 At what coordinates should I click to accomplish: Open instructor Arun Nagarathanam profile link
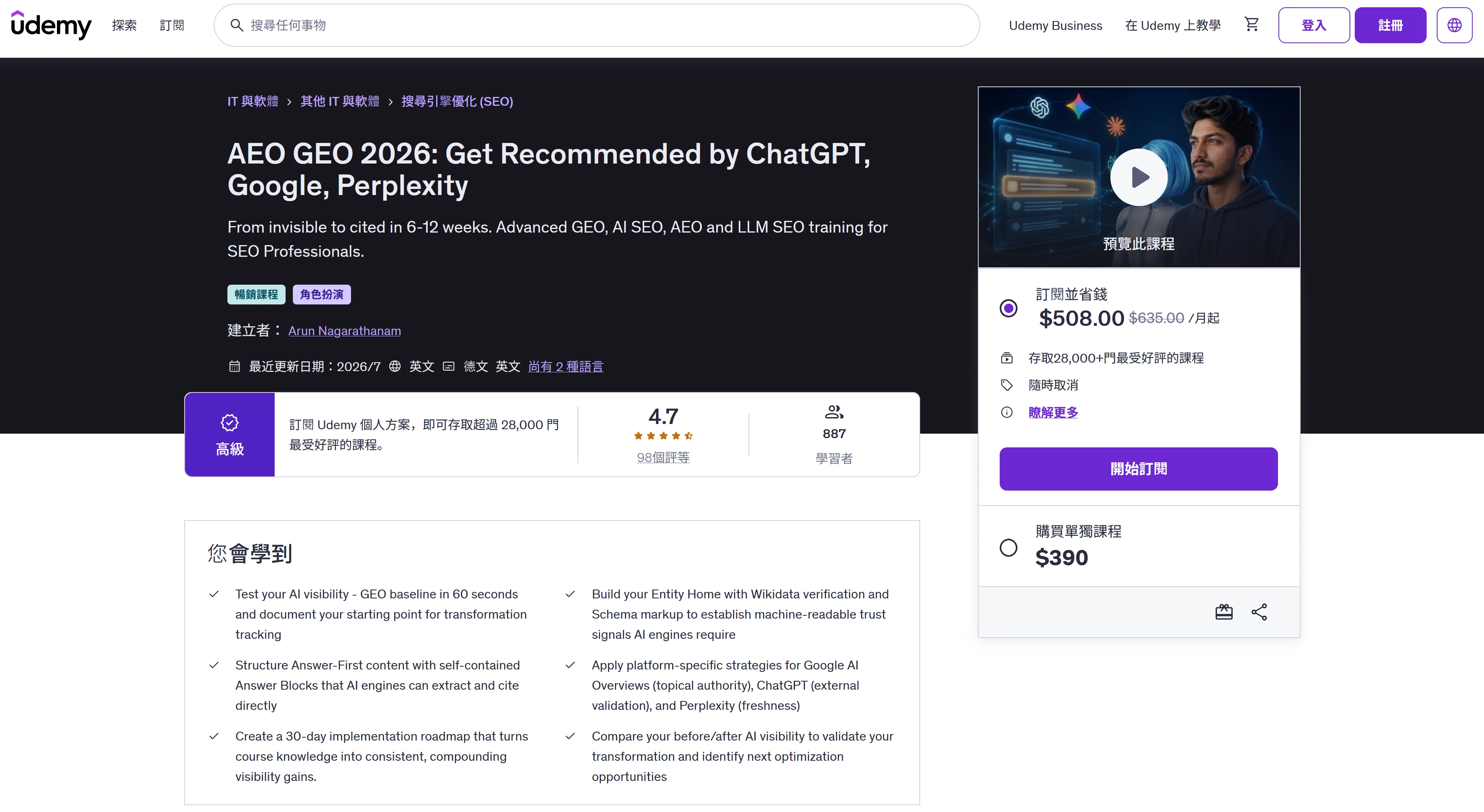(345, 331)
